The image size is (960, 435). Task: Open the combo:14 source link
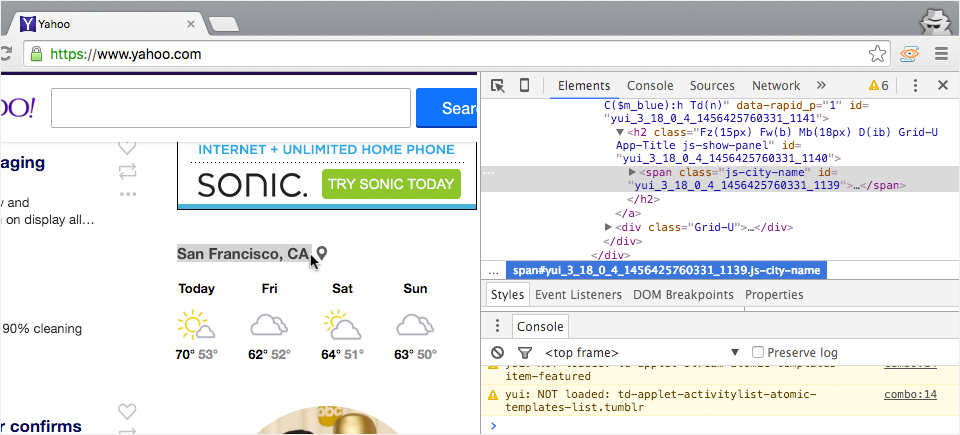tap(909, 395)
